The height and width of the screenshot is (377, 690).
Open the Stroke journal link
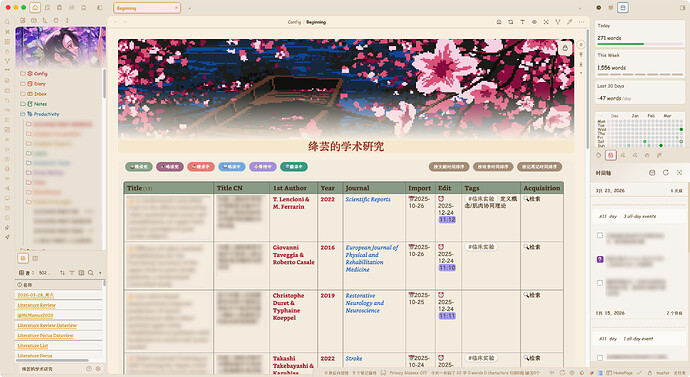pyautogui.click(x=354, y=359)
